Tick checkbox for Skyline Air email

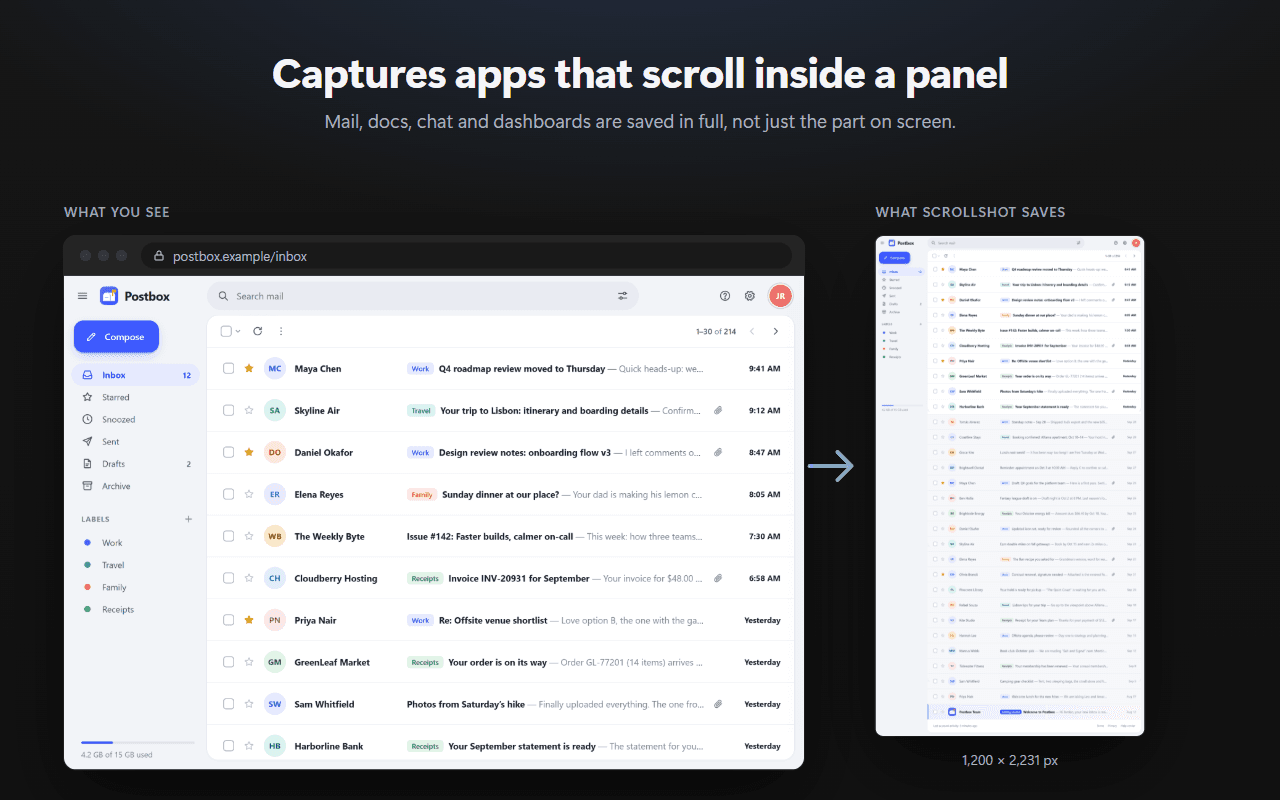[x=228, y=411]
